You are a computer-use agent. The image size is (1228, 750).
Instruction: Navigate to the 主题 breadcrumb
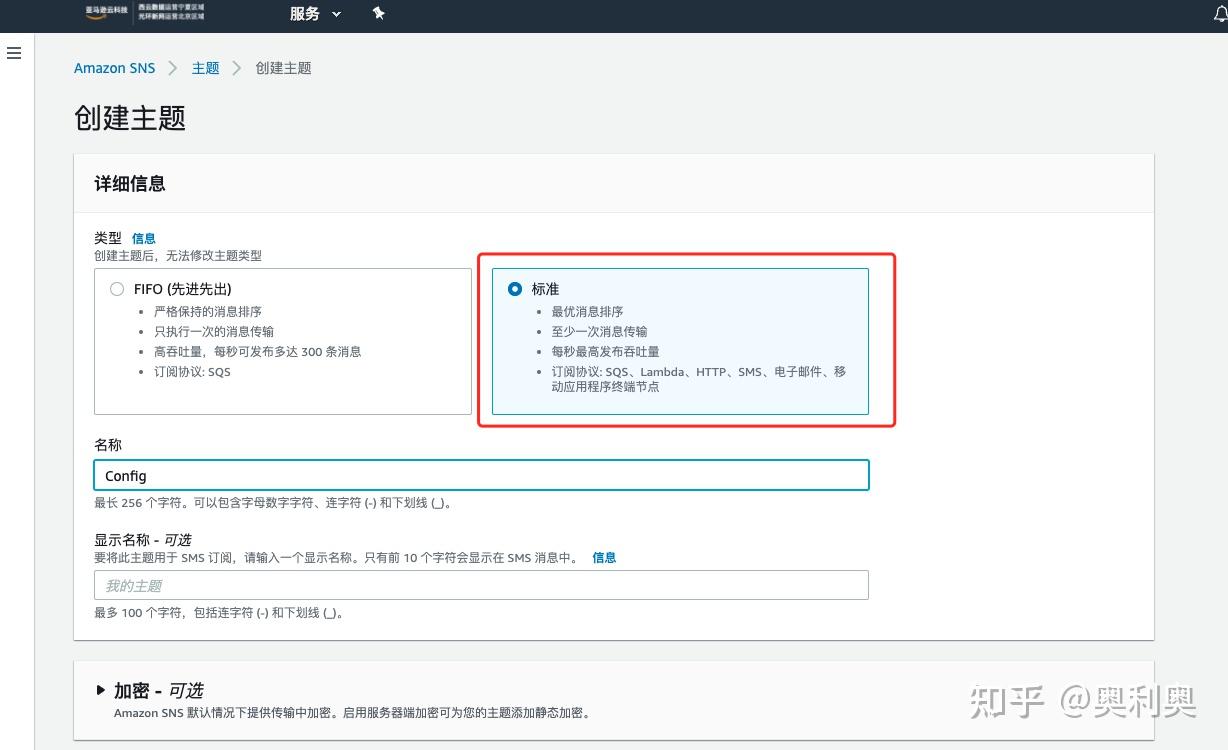coord(205,67)
